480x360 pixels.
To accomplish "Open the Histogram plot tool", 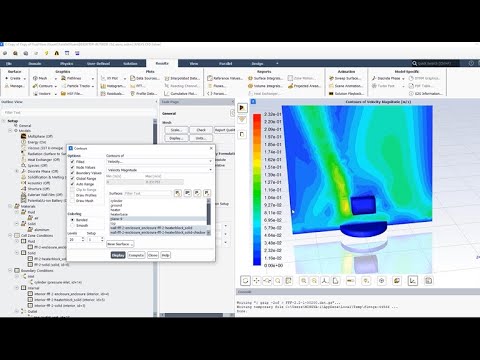I will (x=113, y=86).
